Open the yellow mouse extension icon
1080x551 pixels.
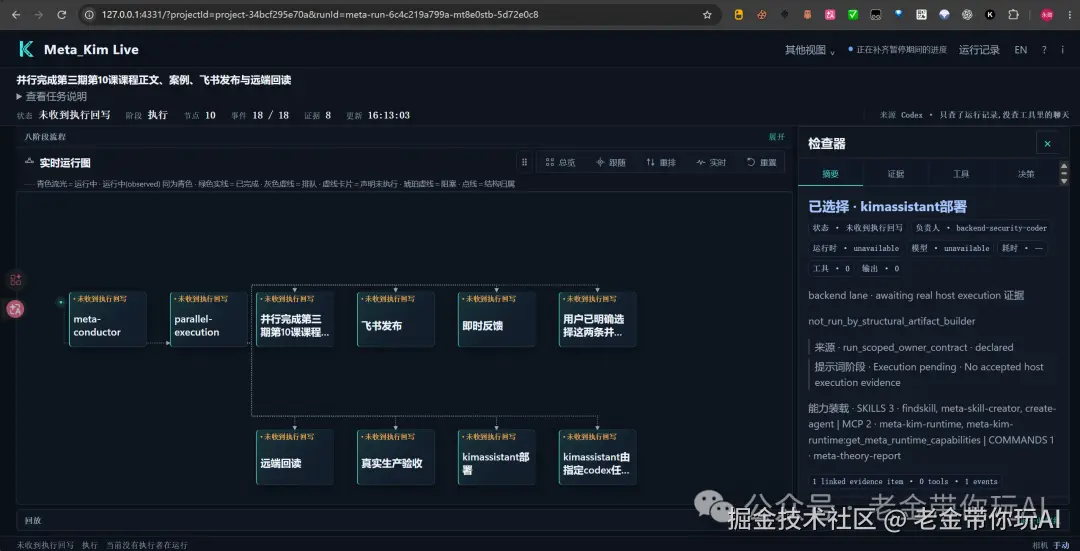tap(738, 14)
